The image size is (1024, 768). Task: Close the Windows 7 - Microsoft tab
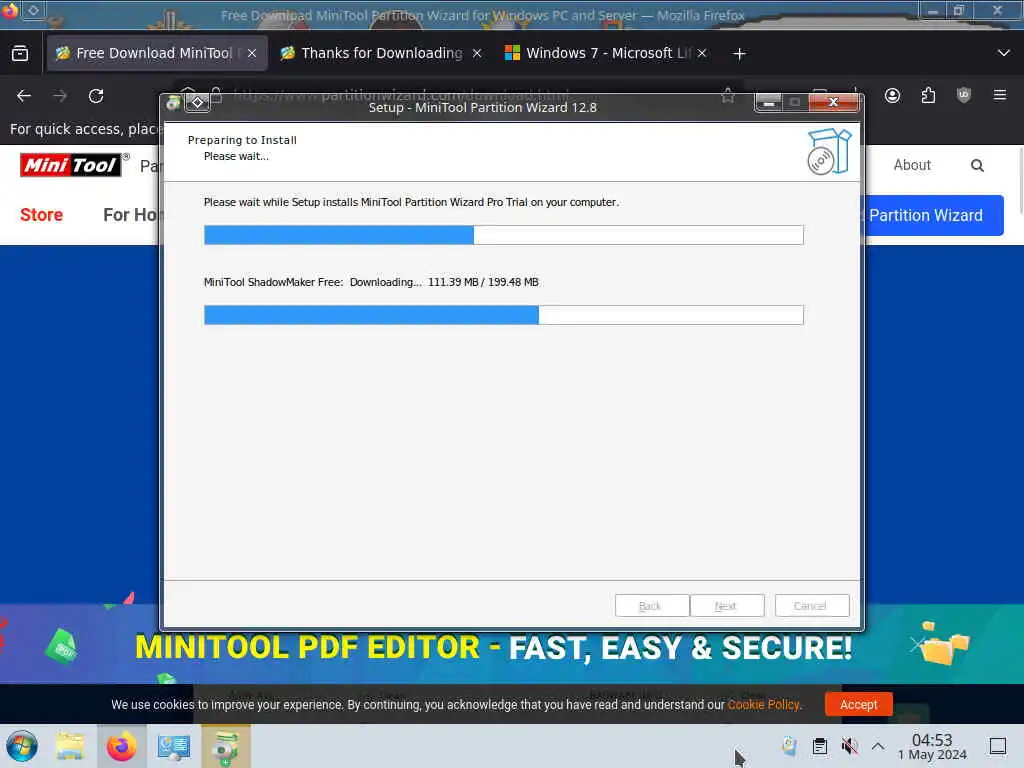(701, 54)
